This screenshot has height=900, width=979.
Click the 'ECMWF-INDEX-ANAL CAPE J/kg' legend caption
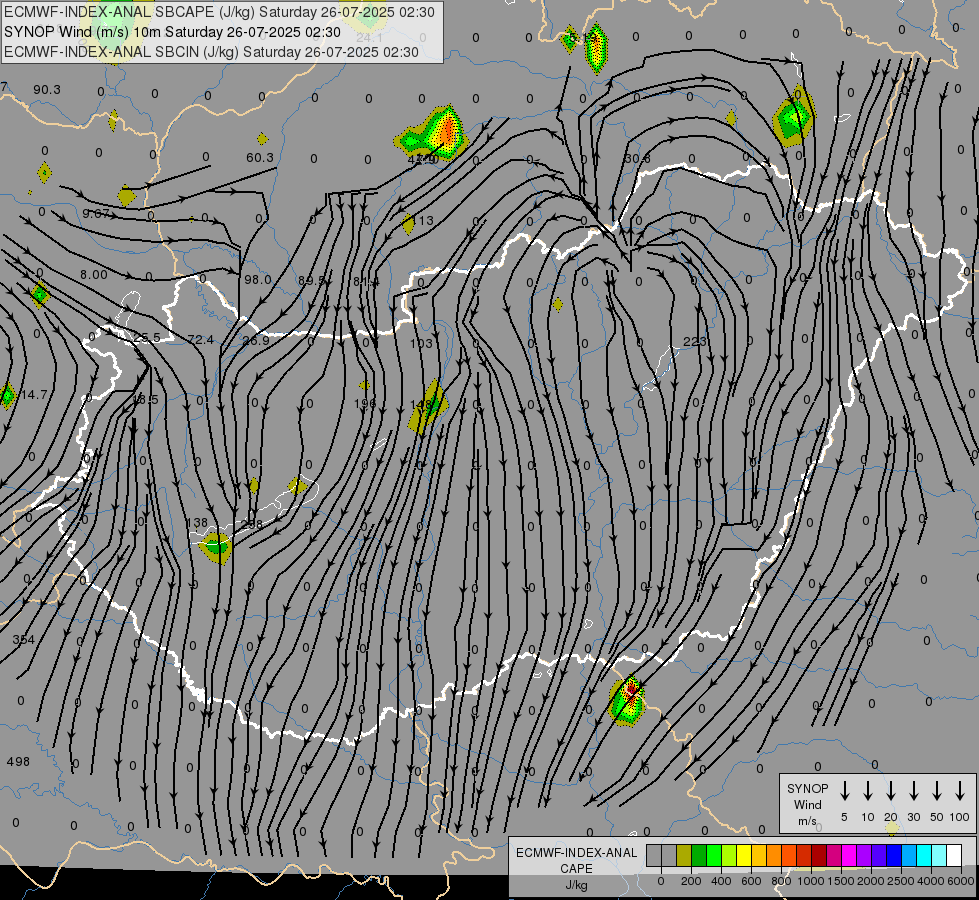tap(576, 868)
